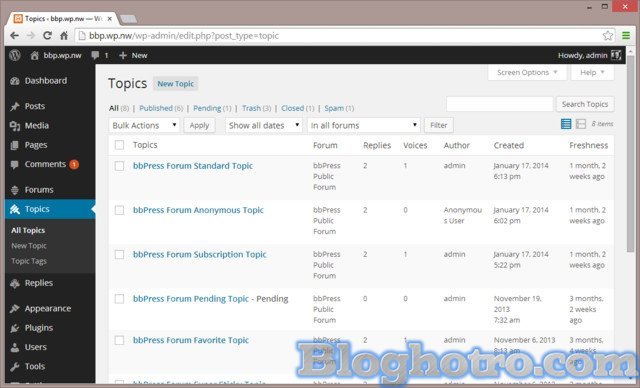The height and width of the screenshot is (388, 640).
Task: Open the bbp.wp.nw site home link
Action: pyautogui.click(x=56, y=55)
